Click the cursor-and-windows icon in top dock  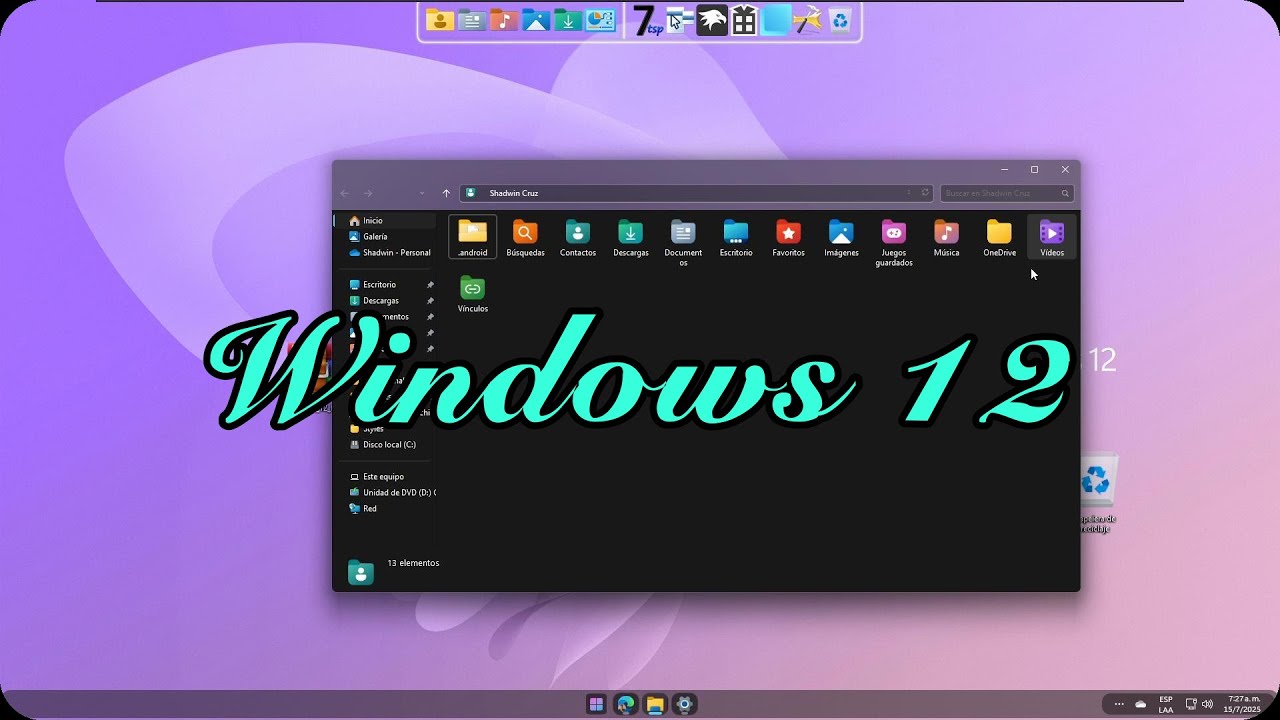pos(680,20)
